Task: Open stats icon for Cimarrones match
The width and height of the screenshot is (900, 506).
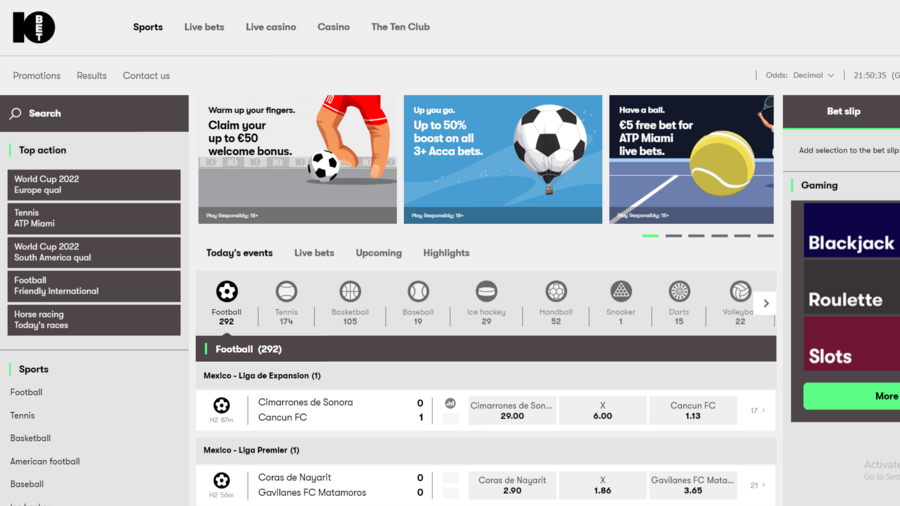Action: point(450,404)
